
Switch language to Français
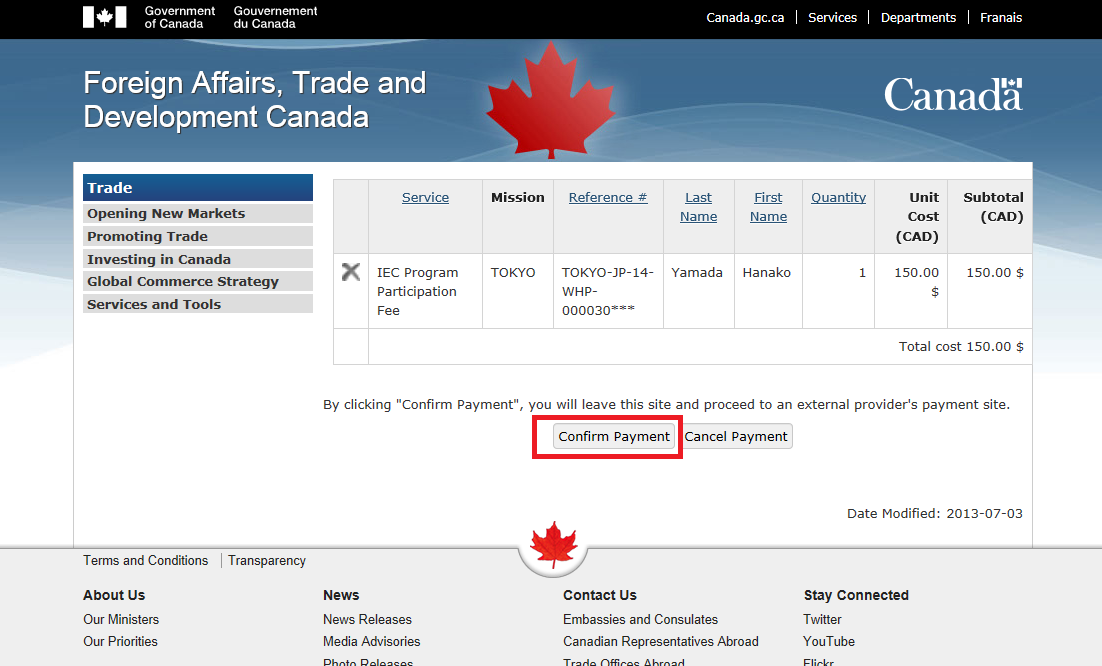point(1001,18)
